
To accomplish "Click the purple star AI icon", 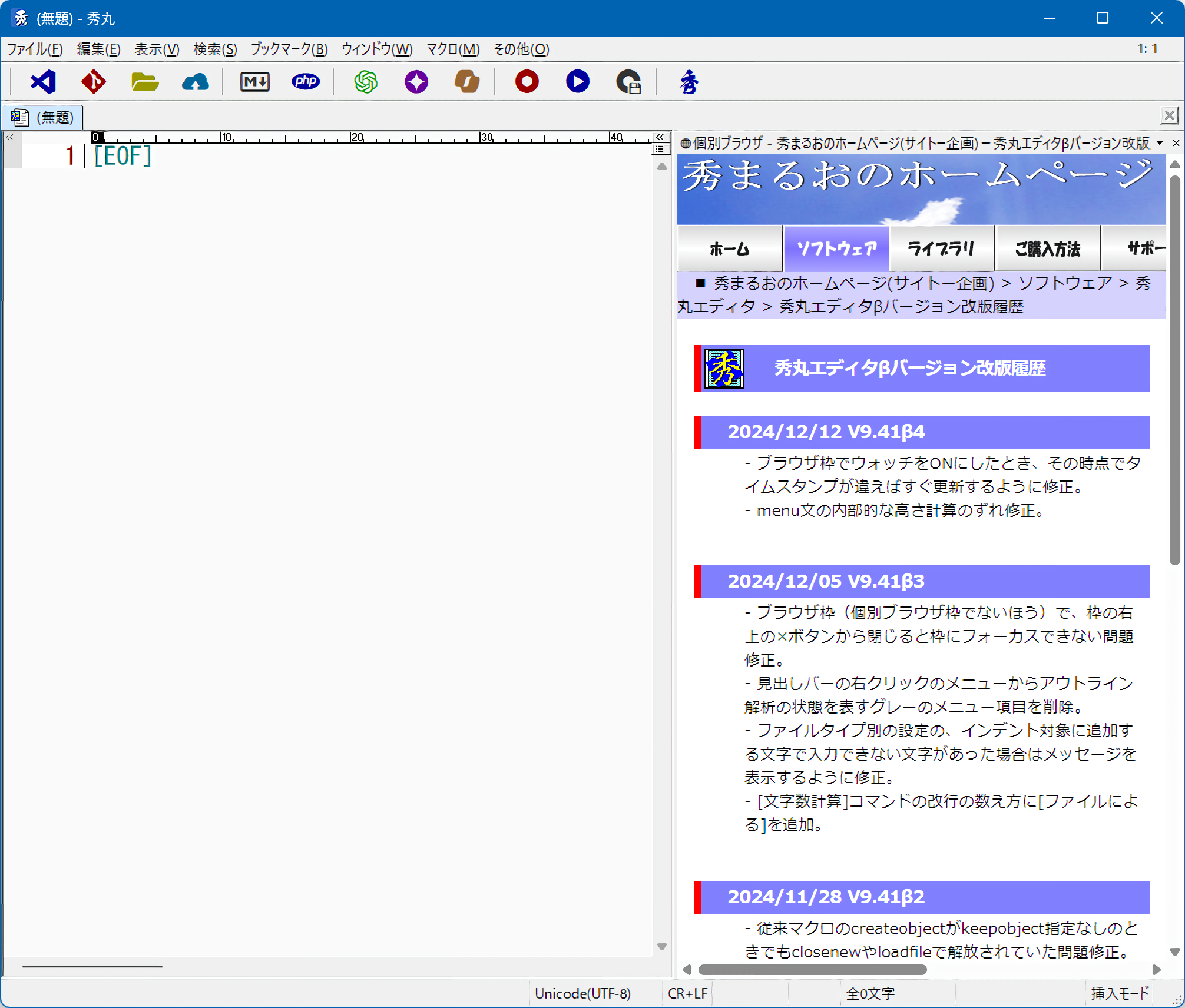I will [416, 82].
